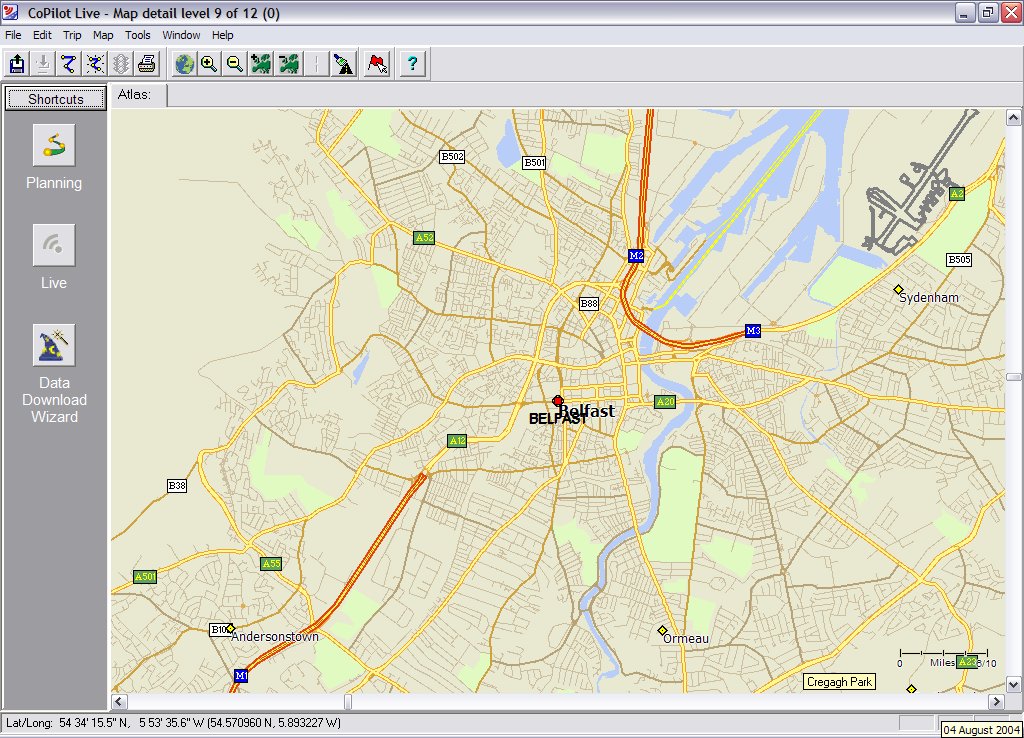Screen dimensions: 1024x738
Task: Click the map scroll down arrow
Action: click(x=1014, y=684)
